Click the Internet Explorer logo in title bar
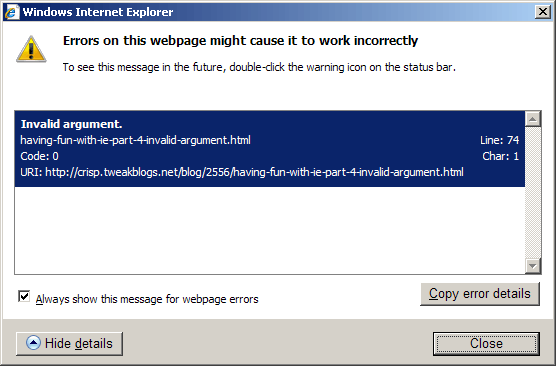This screenshot has height=366, width=556. pyautogui.click(x=11, y=12)
